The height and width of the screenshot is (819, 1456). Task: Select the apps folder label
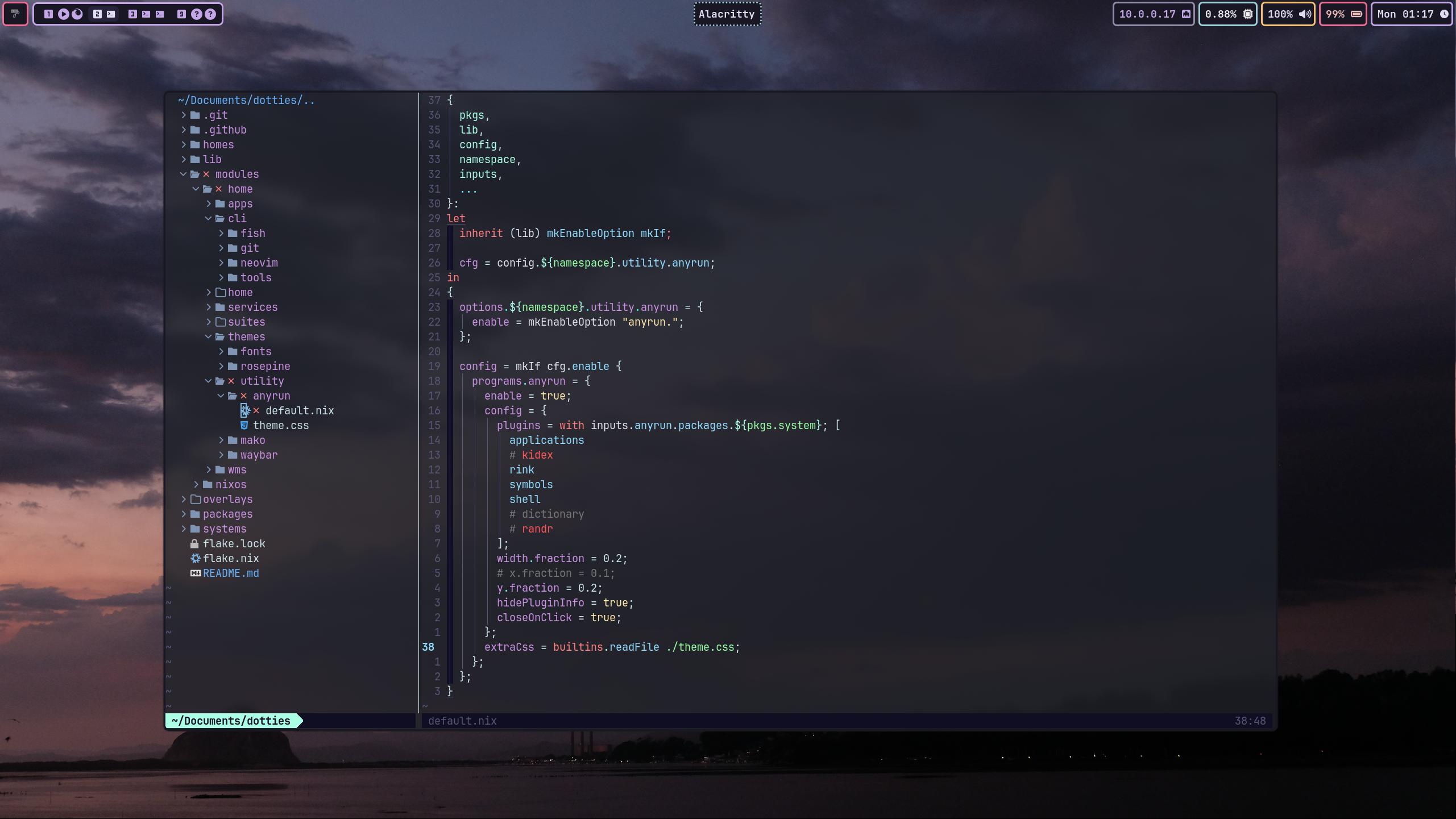(x=240, y=203)
